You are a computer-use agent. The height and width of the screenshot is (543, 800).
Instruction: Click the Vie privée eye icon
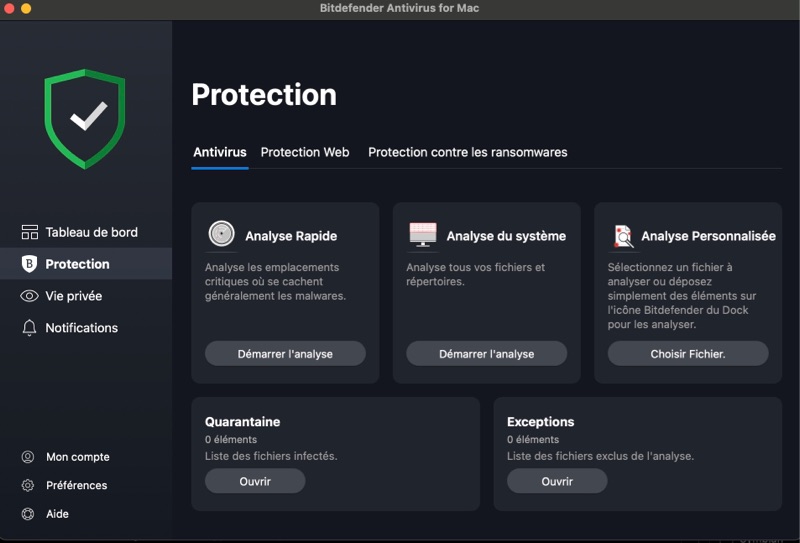click(x=29, y=296)
